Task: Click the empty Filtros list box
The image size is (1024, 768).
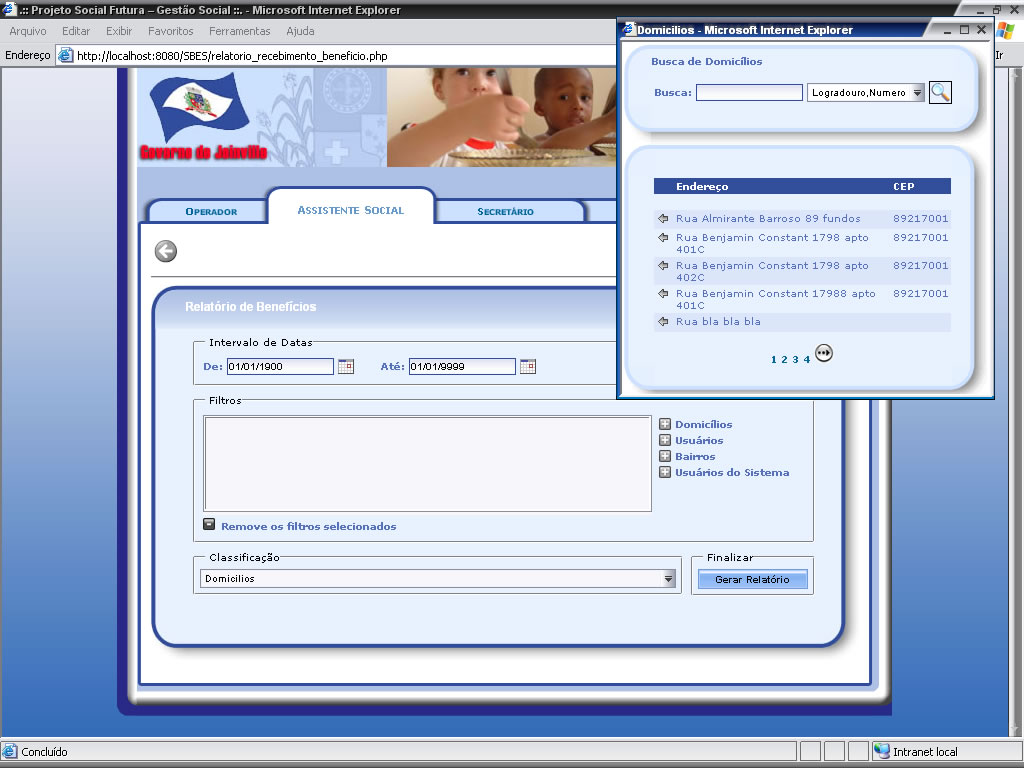Action: tap(428, 464)
